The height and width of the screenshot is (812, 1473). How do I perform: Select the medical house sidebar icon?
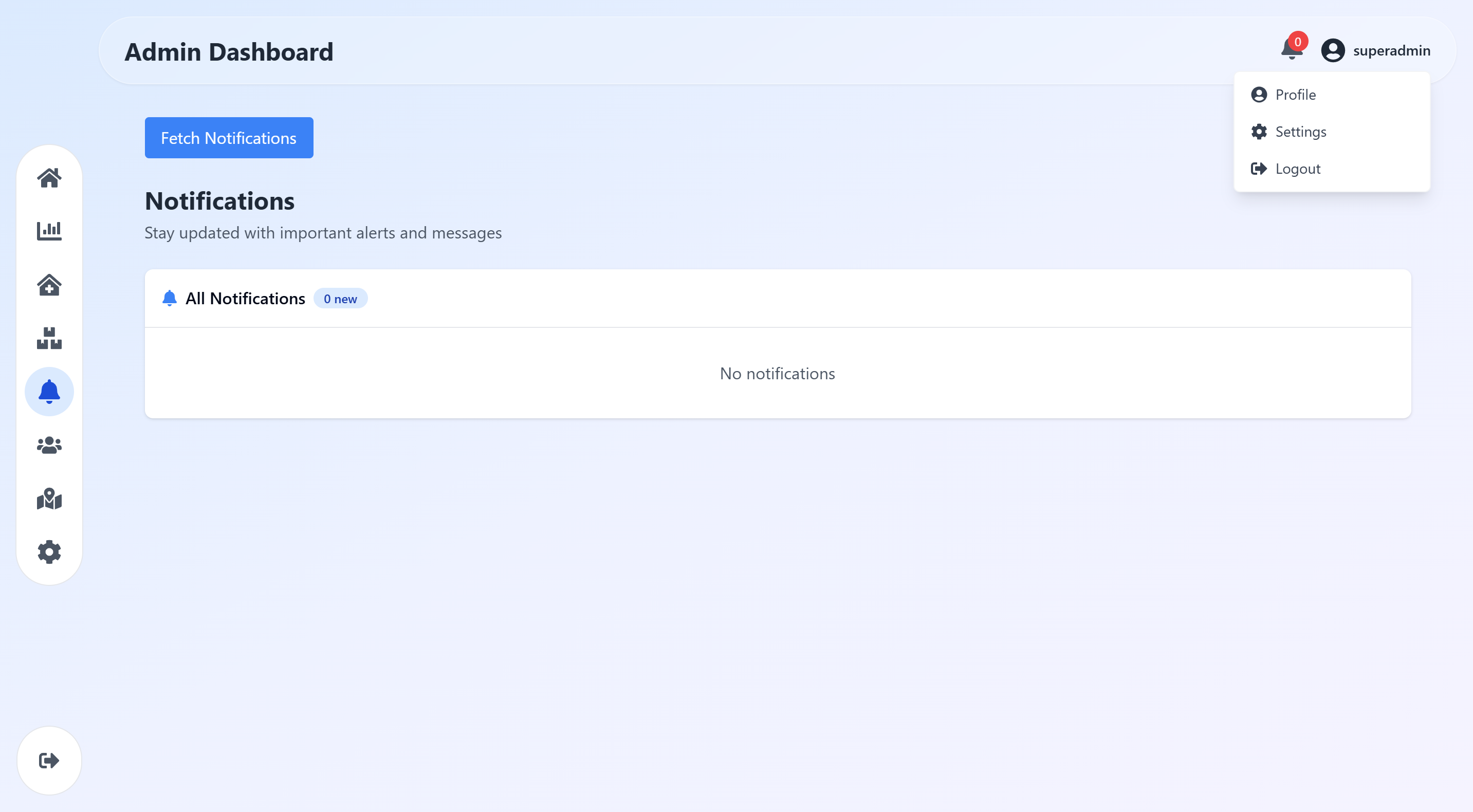click(x=49, y=285)
